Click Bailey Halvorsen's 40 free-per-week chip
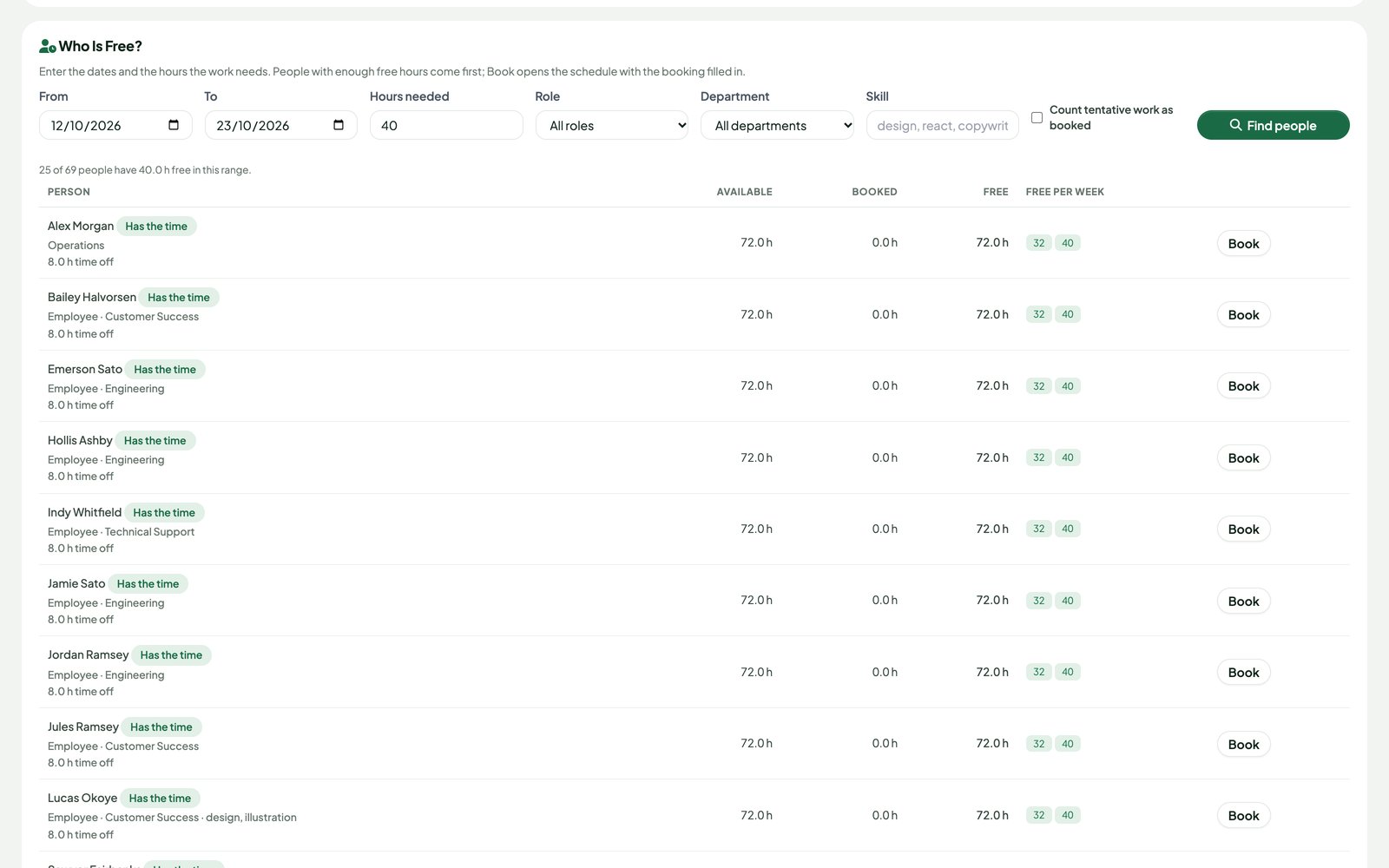 pos(1067,314)
